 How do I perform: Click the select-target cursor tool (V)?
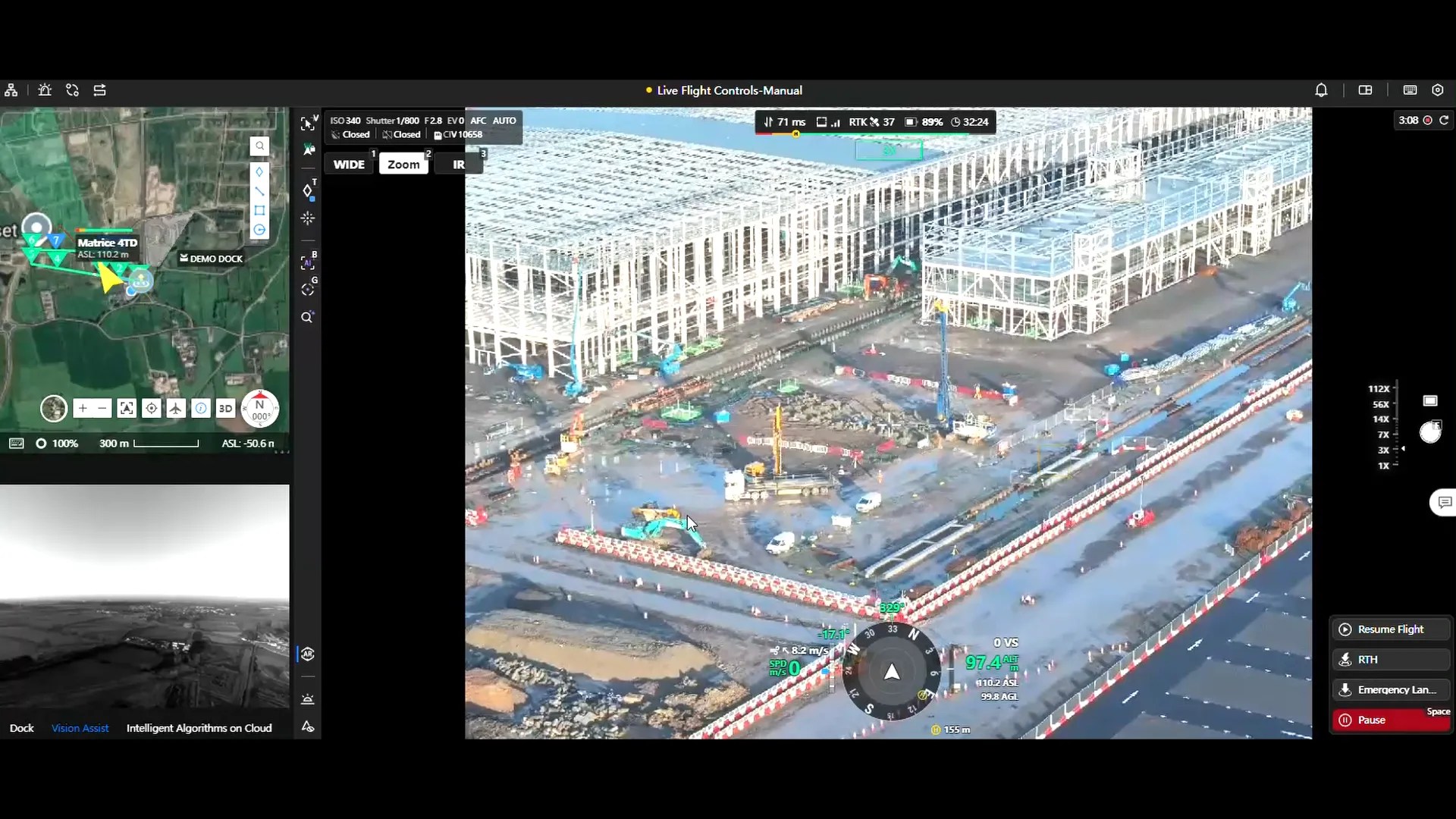(x=308, y=124)
